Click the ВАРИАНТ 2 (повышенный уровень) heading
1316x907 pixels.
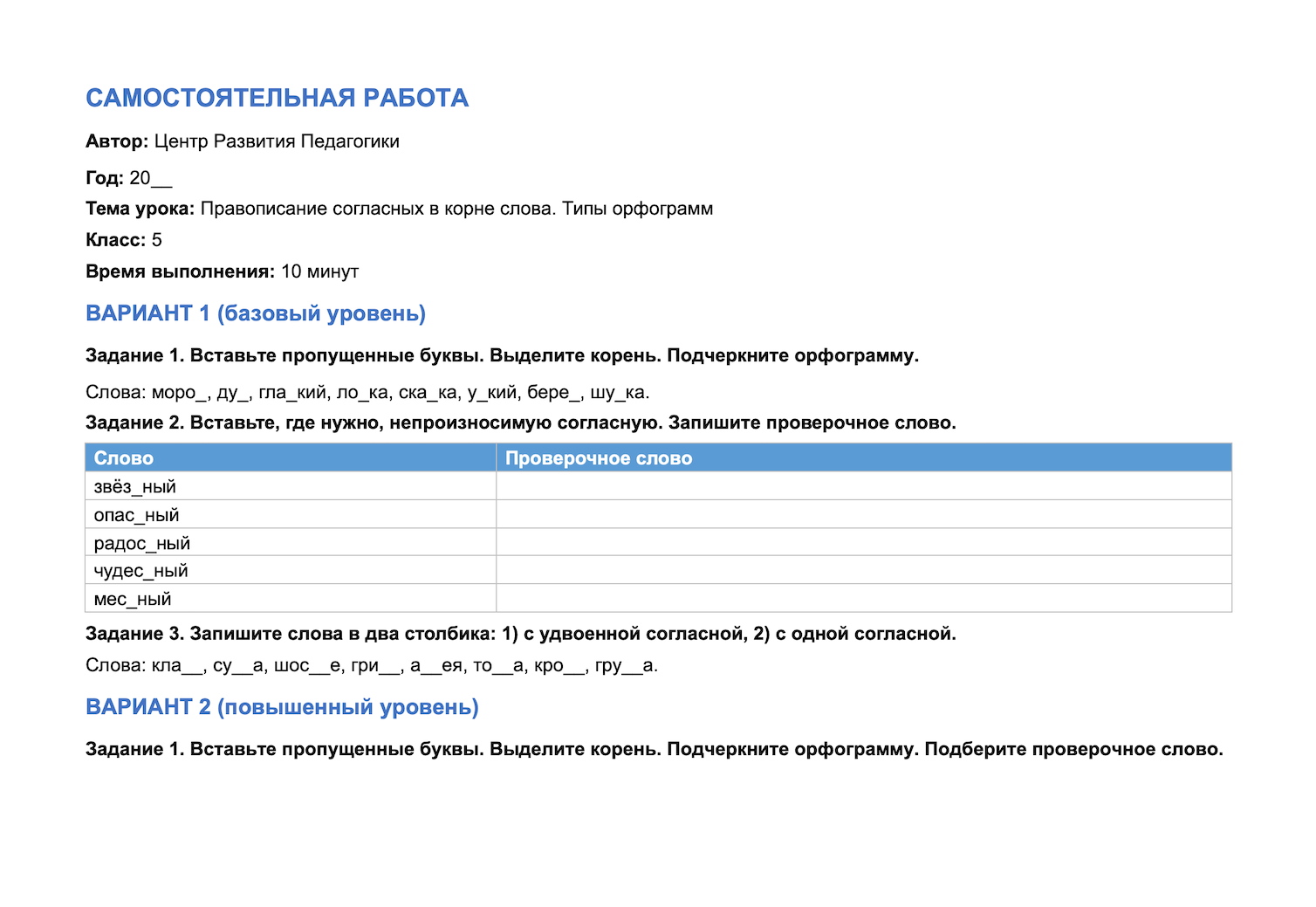tap(282, 707)
